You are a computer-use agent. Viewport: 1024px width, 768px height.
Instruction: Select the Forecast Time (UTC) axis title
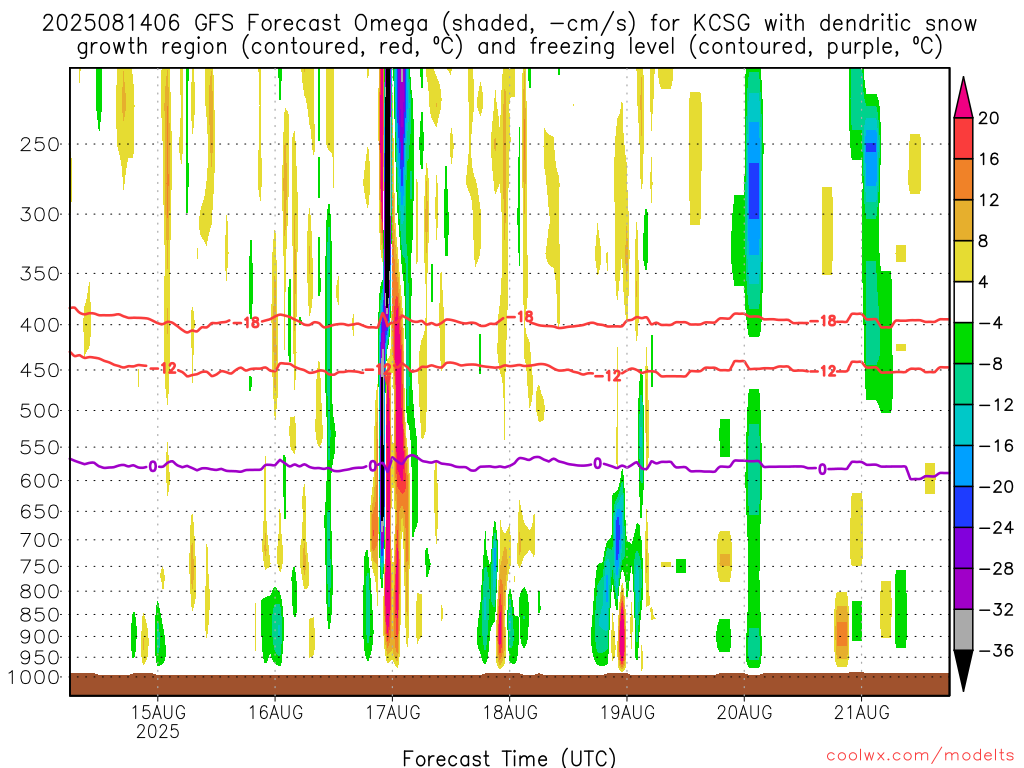click(x=509, y=758)
